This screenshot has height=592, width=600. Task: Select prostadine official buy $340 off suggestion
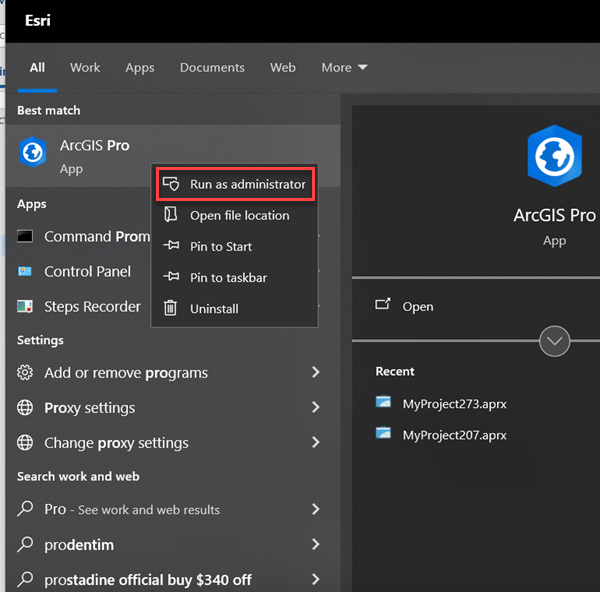click(x=173, y=579)
